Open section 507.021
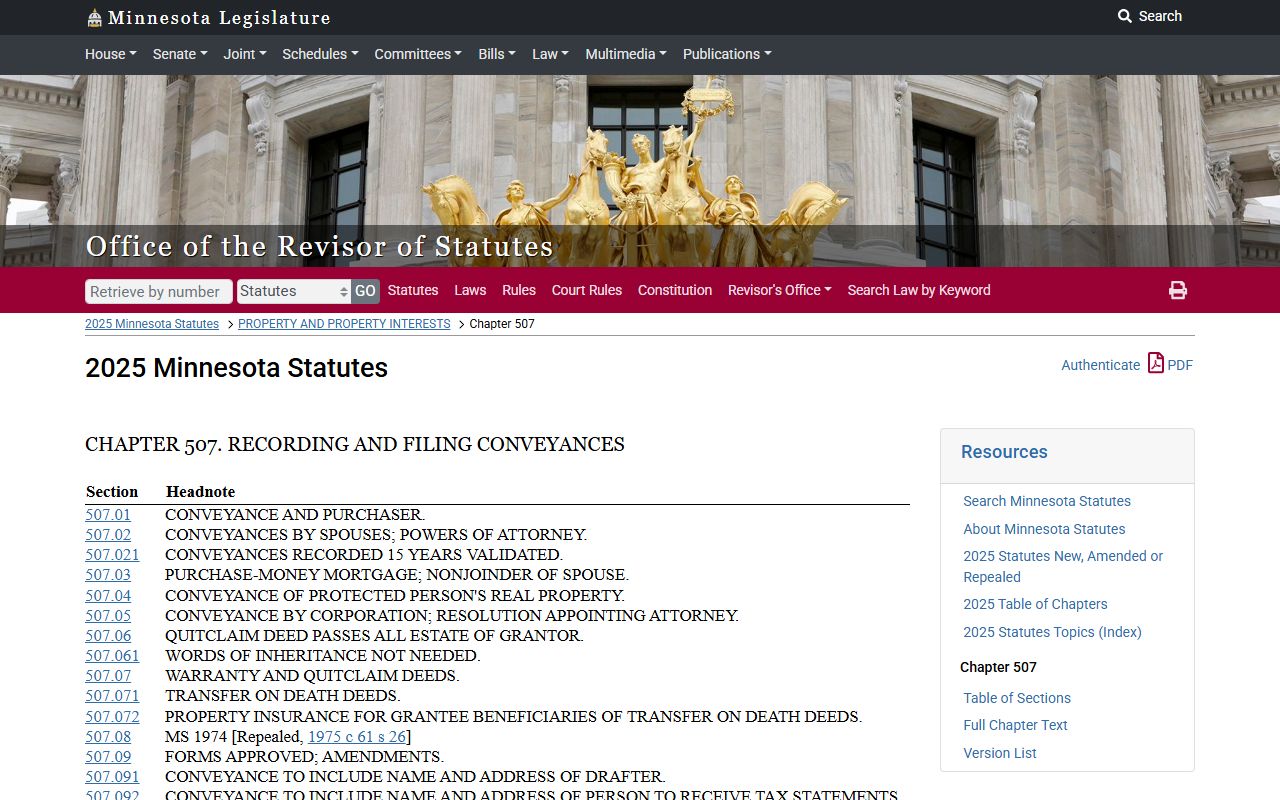This screenshot has width=1280, height=800. click(112, 555)
